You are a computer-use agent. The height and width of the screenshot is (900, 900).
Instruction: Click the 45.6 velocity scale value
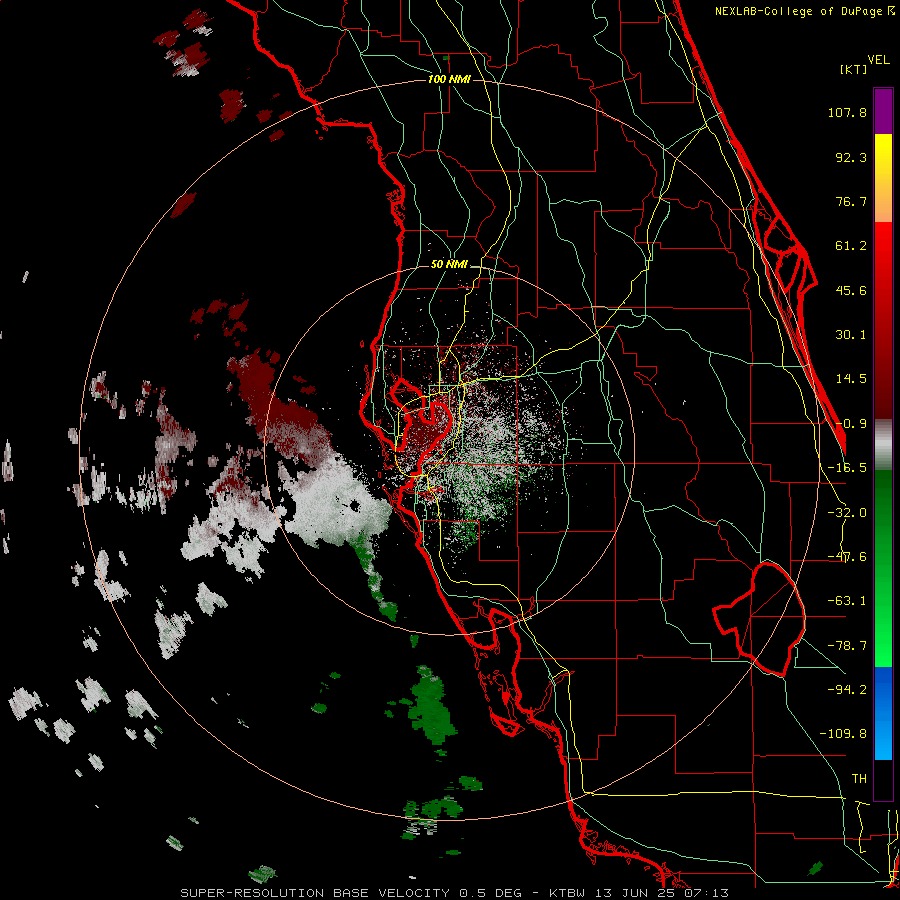pos(851,290)
